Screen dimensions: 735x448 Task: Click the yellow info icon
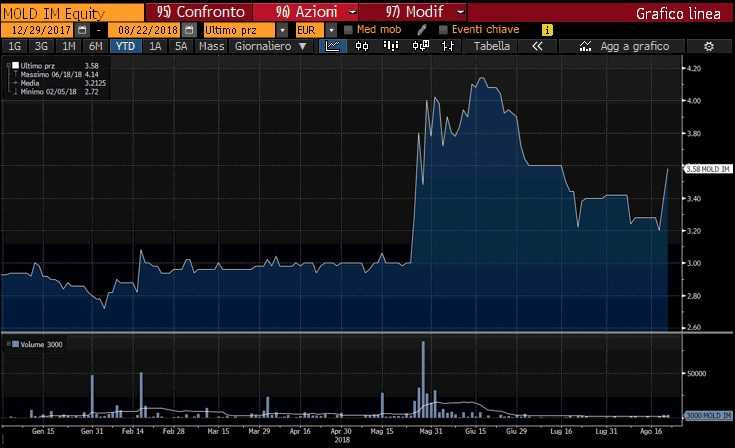[547, 30]
